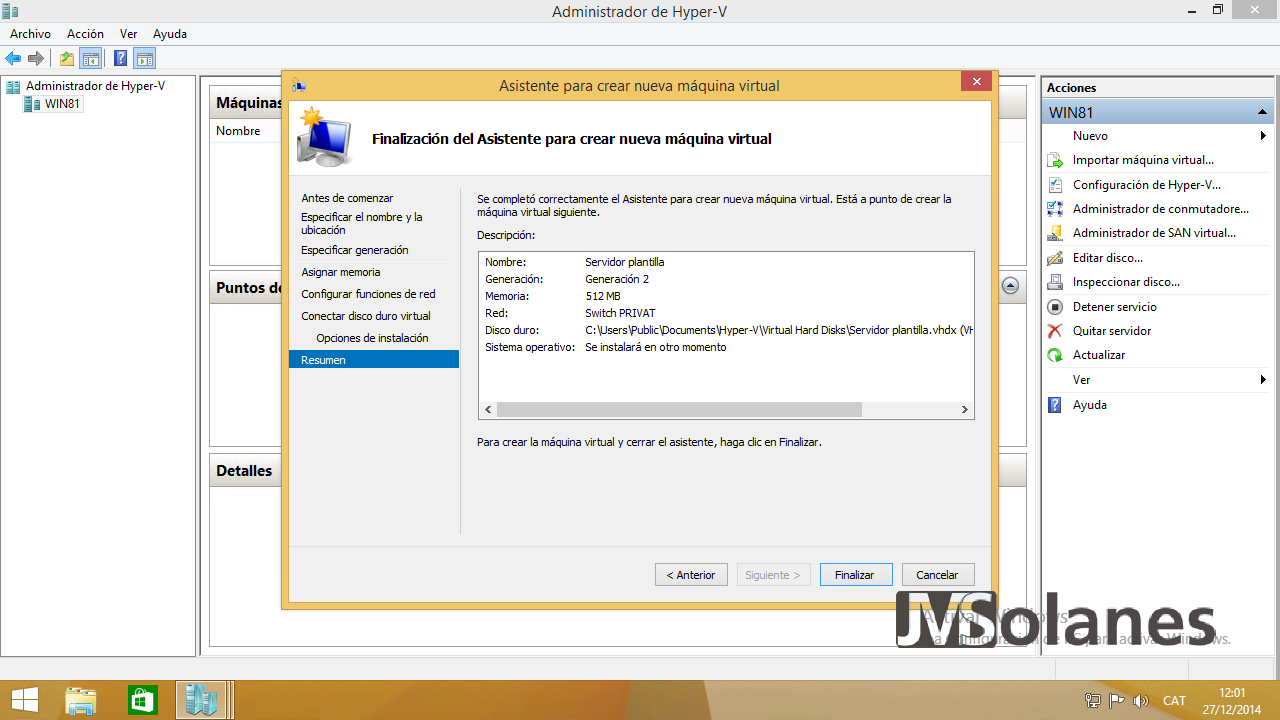Collapse the WIN81 actions section arrow
The image size is (1280, 720).
coord(1262,112)
